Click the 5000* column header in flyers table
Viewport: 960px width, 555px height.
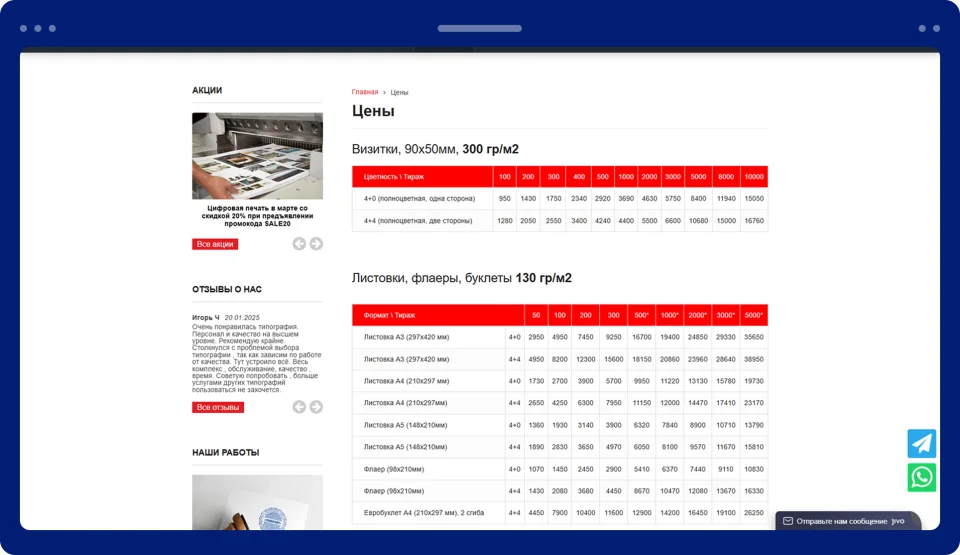754,315
